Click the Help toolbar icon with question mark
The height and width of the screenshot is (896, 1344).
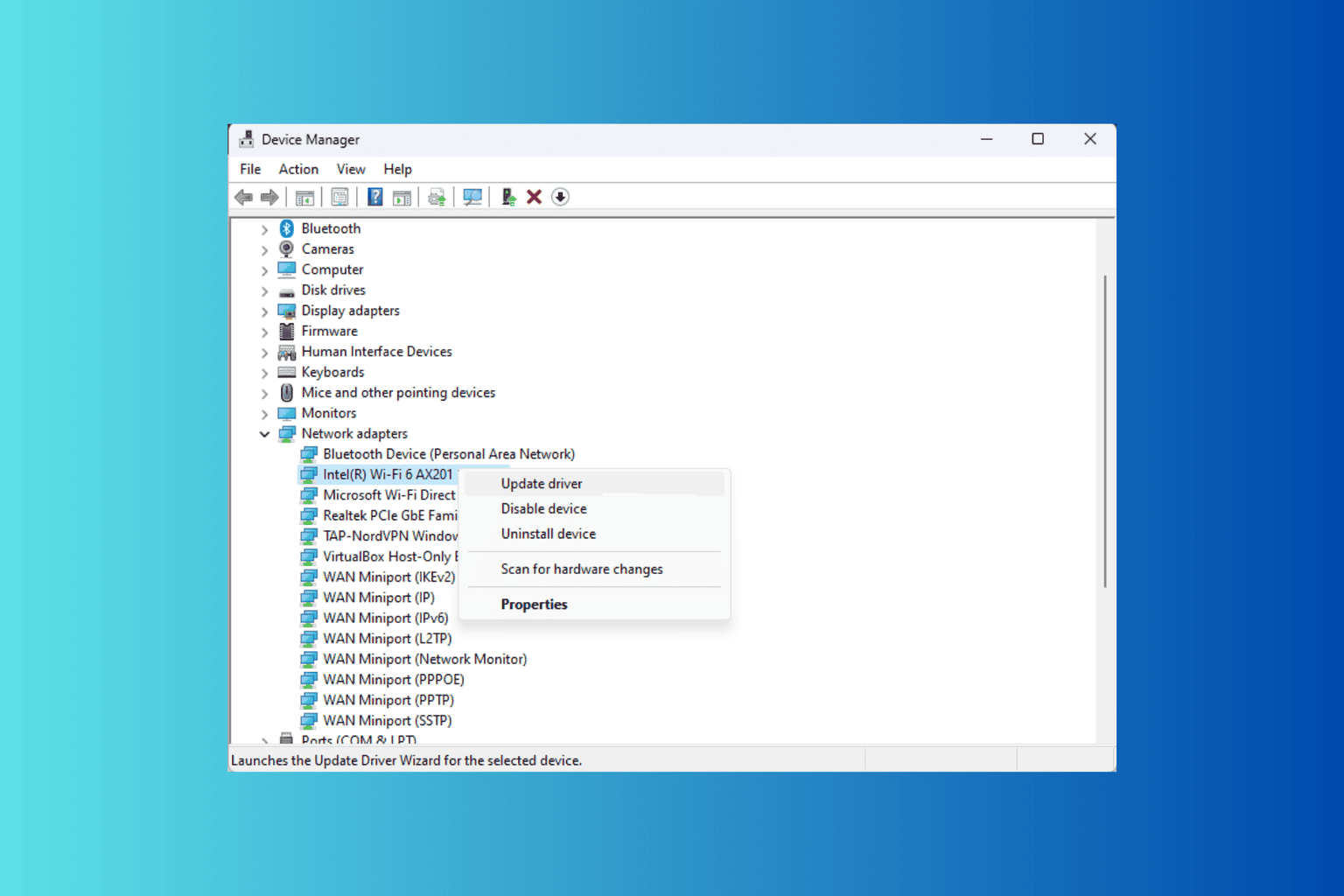click(374, 197)
